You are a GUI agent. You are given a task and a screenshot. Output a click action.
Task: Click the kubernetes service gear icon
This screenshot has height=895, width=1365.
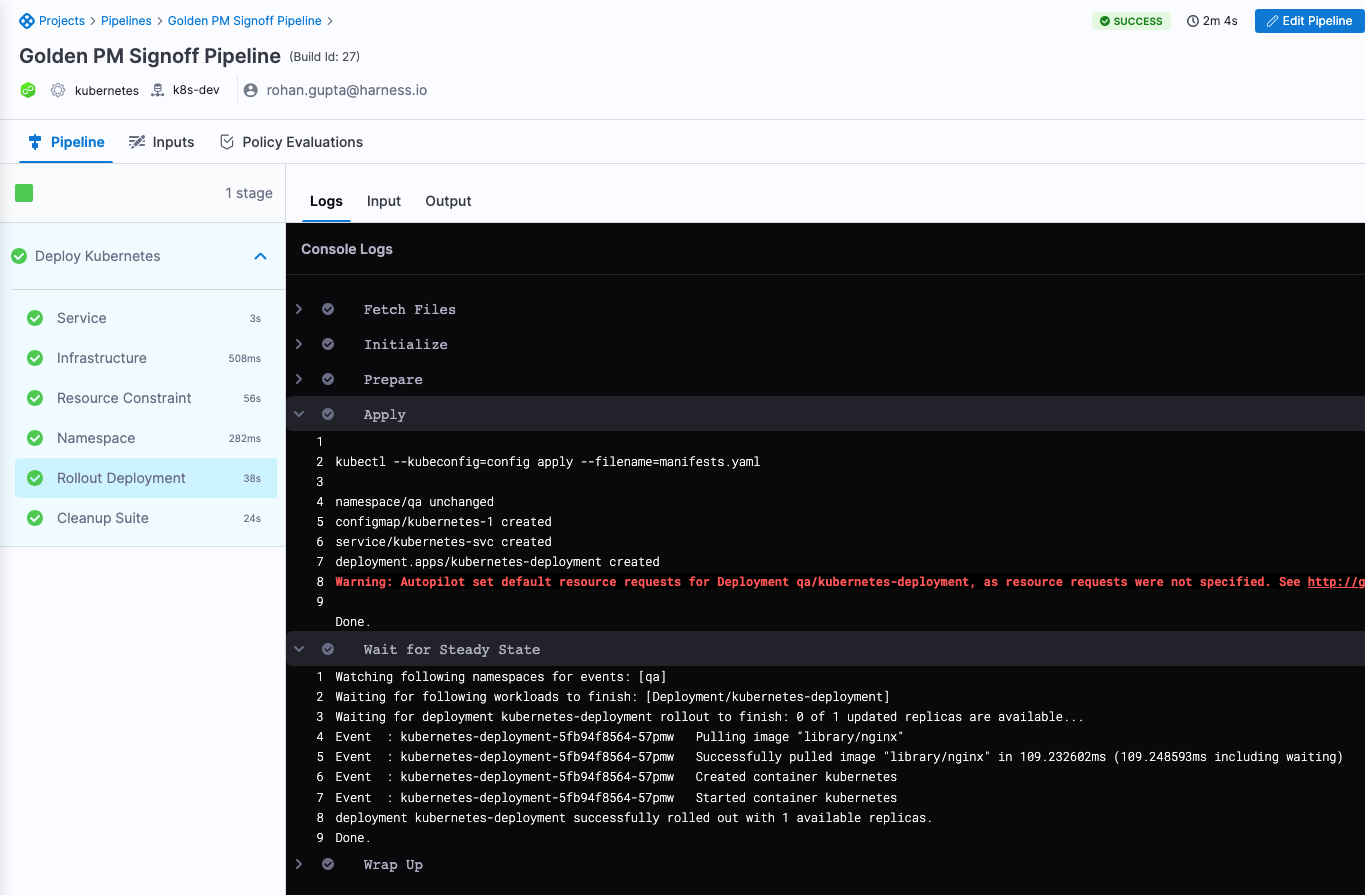tap(58, 90)
